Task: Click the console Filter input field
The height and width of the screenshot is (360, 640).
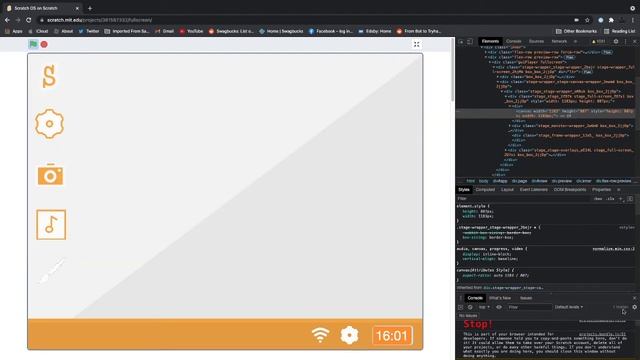Action: pyautogui.click(x=529, y=307)
